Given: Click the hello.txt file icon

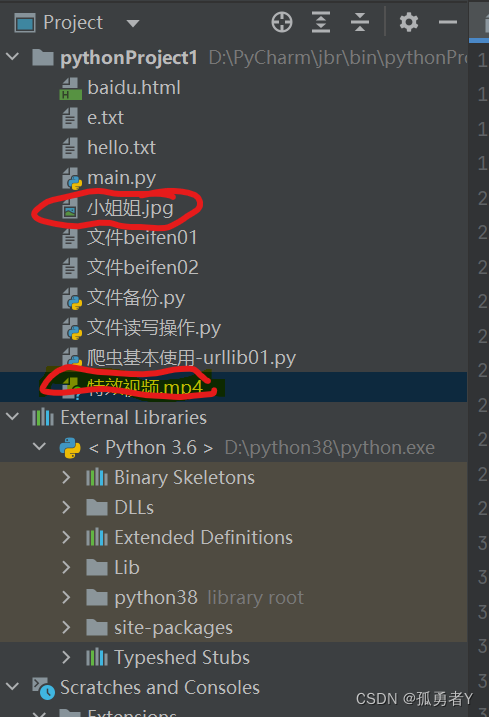Looking at the screenshot, I should tap(70, 148).
